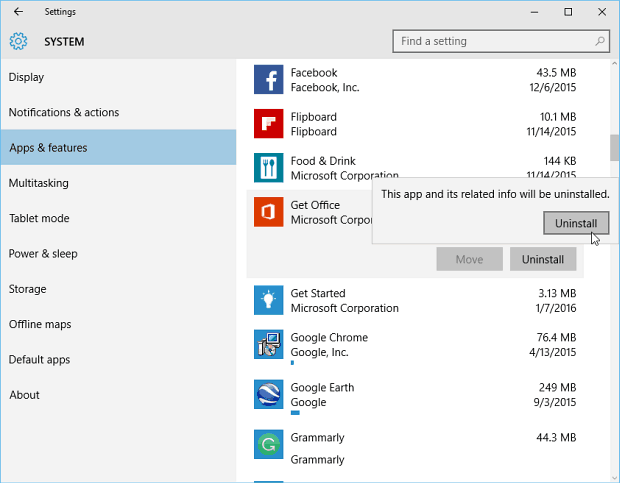Select the Food & Drink app icon
620x483 pixels.
pos(268,168)
